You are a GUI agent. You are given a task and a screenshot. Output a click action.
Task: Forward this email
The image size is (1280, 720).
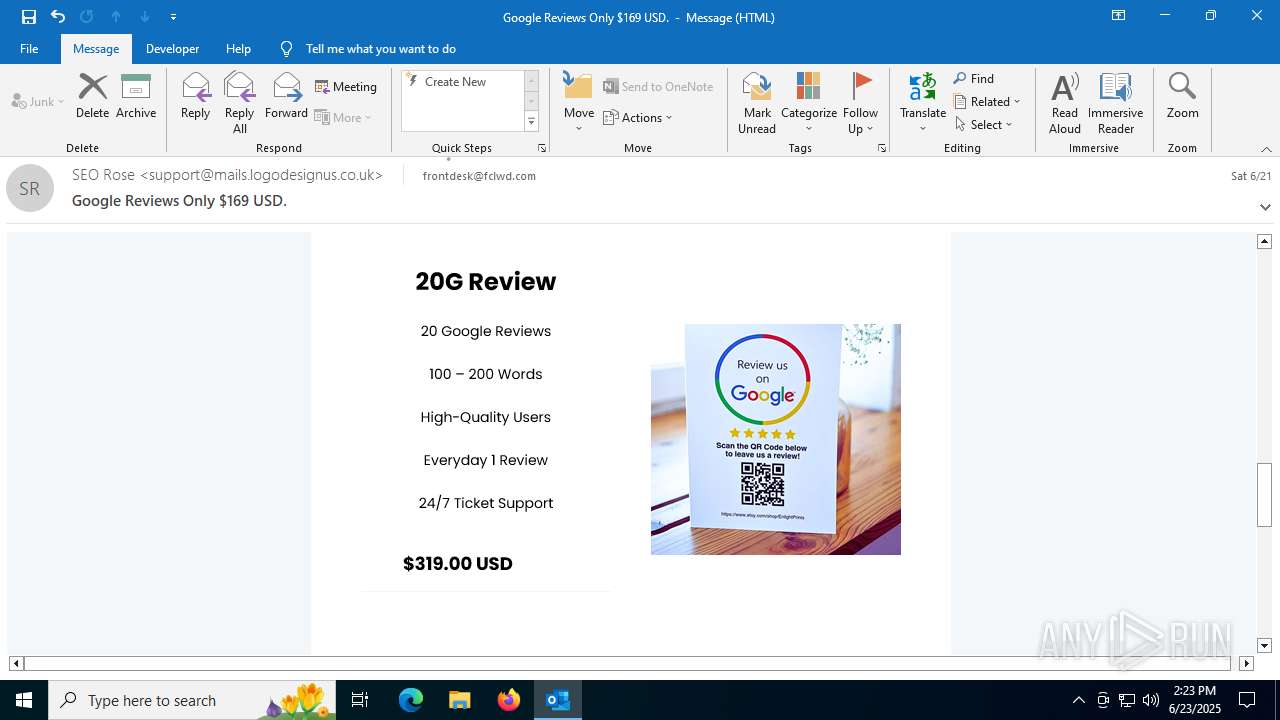(286, 97)
